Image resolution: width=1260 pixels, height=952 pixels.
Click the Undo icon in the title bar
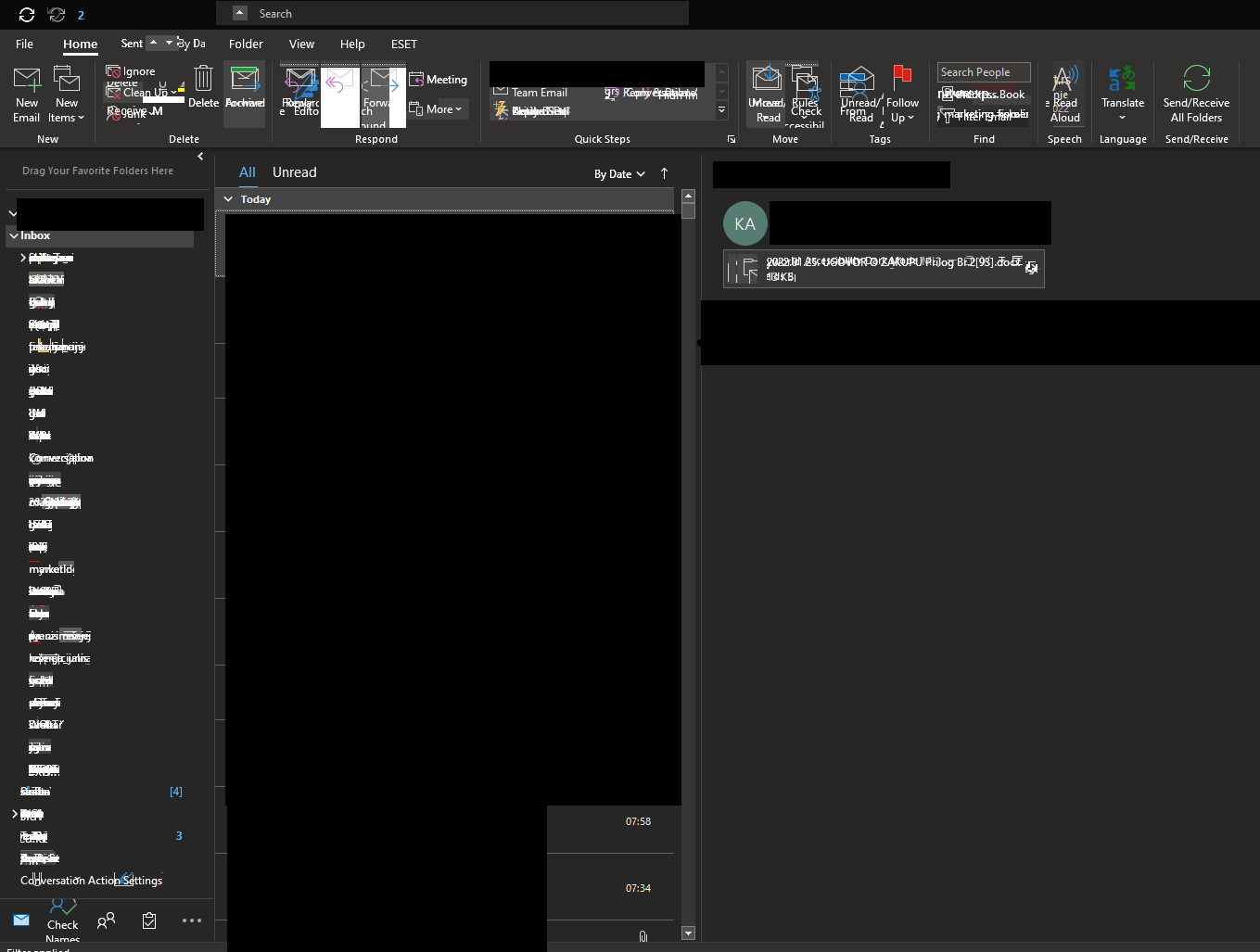[x=57, y=14]
